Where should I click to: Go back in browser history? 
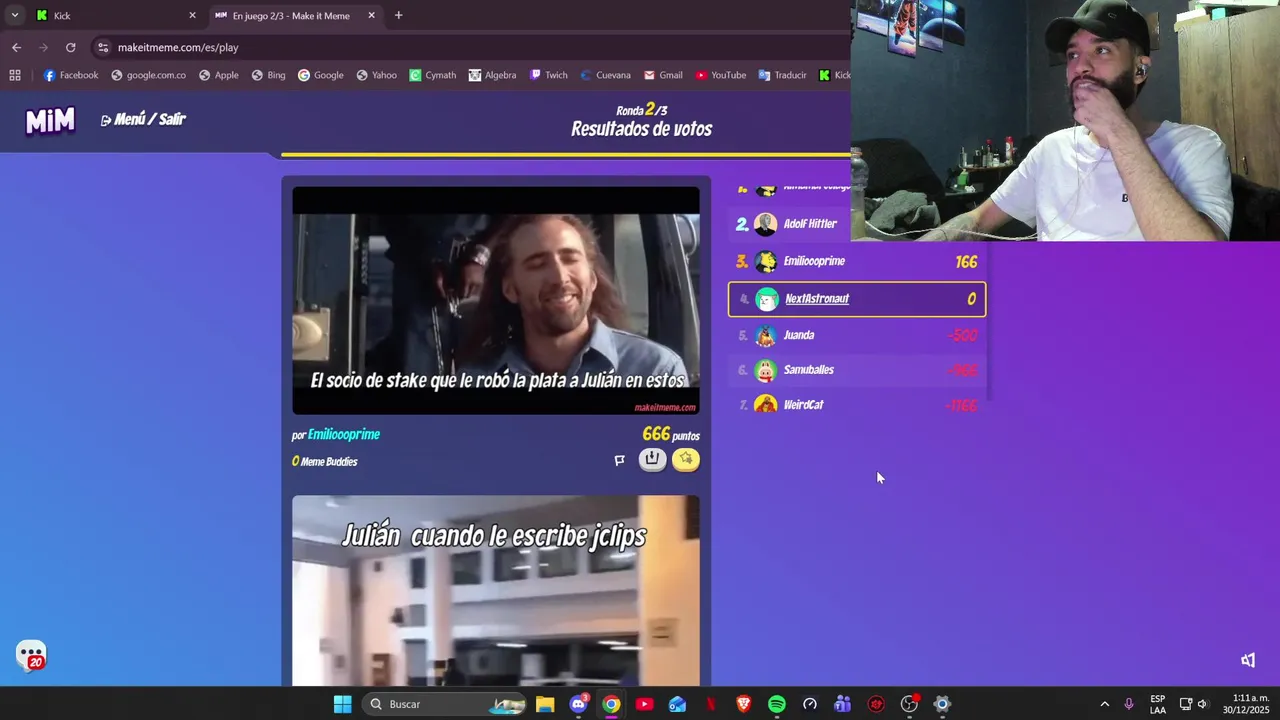pos(16,47)
